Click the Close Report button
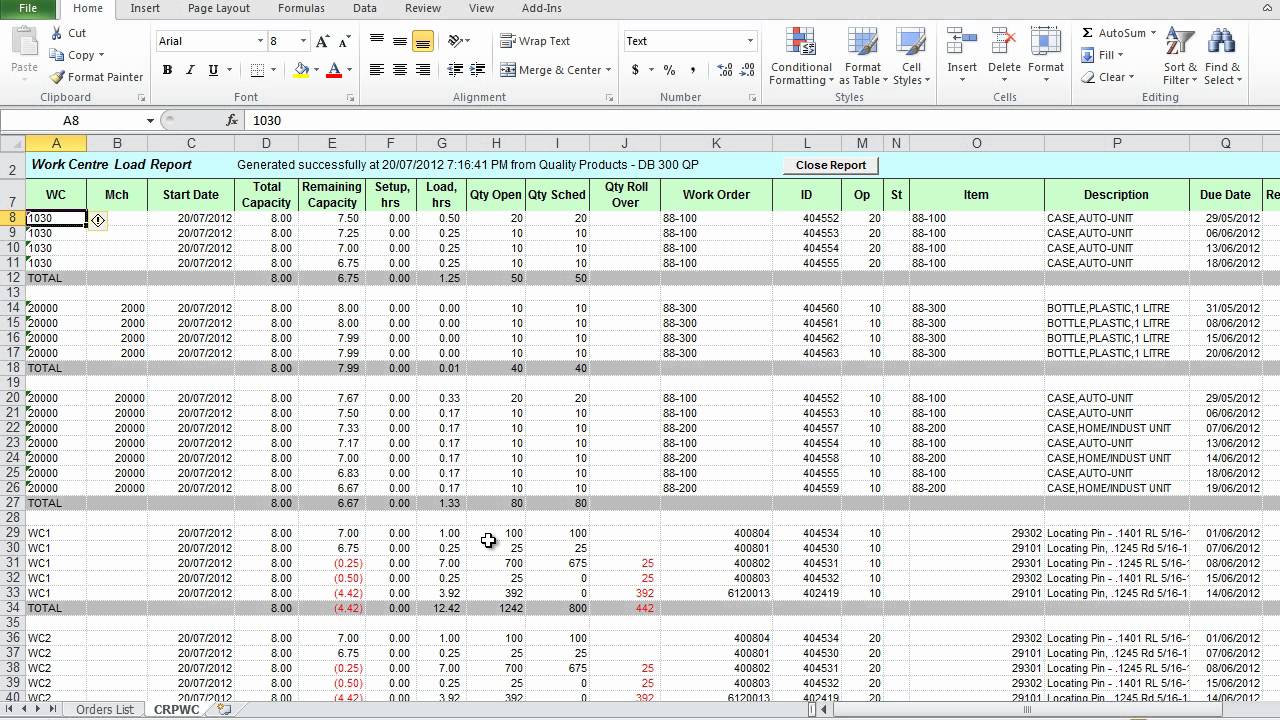Screen dimensions: 1280x720 pos(831,165)
